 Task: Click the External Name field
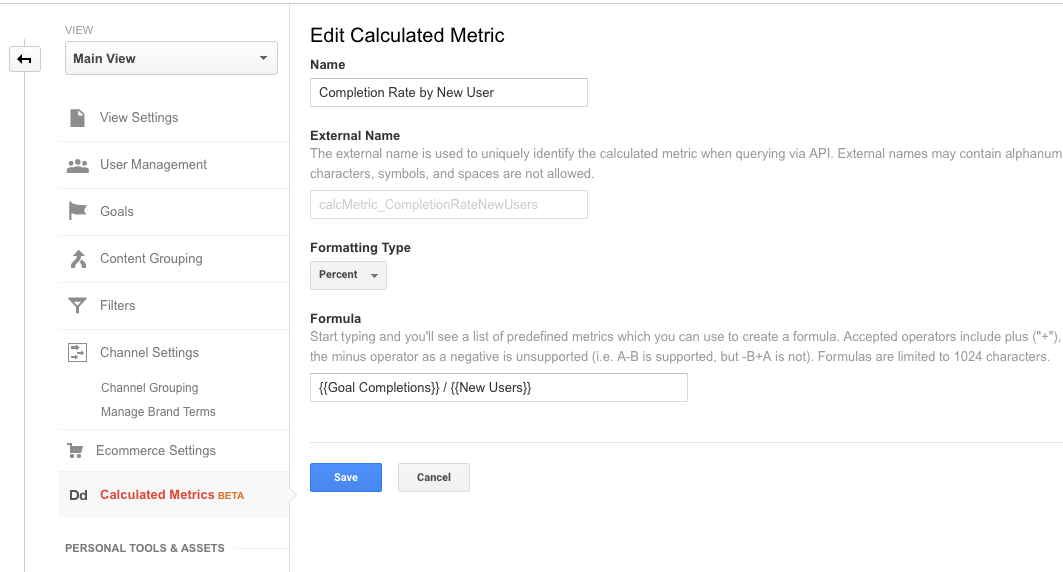448,205
